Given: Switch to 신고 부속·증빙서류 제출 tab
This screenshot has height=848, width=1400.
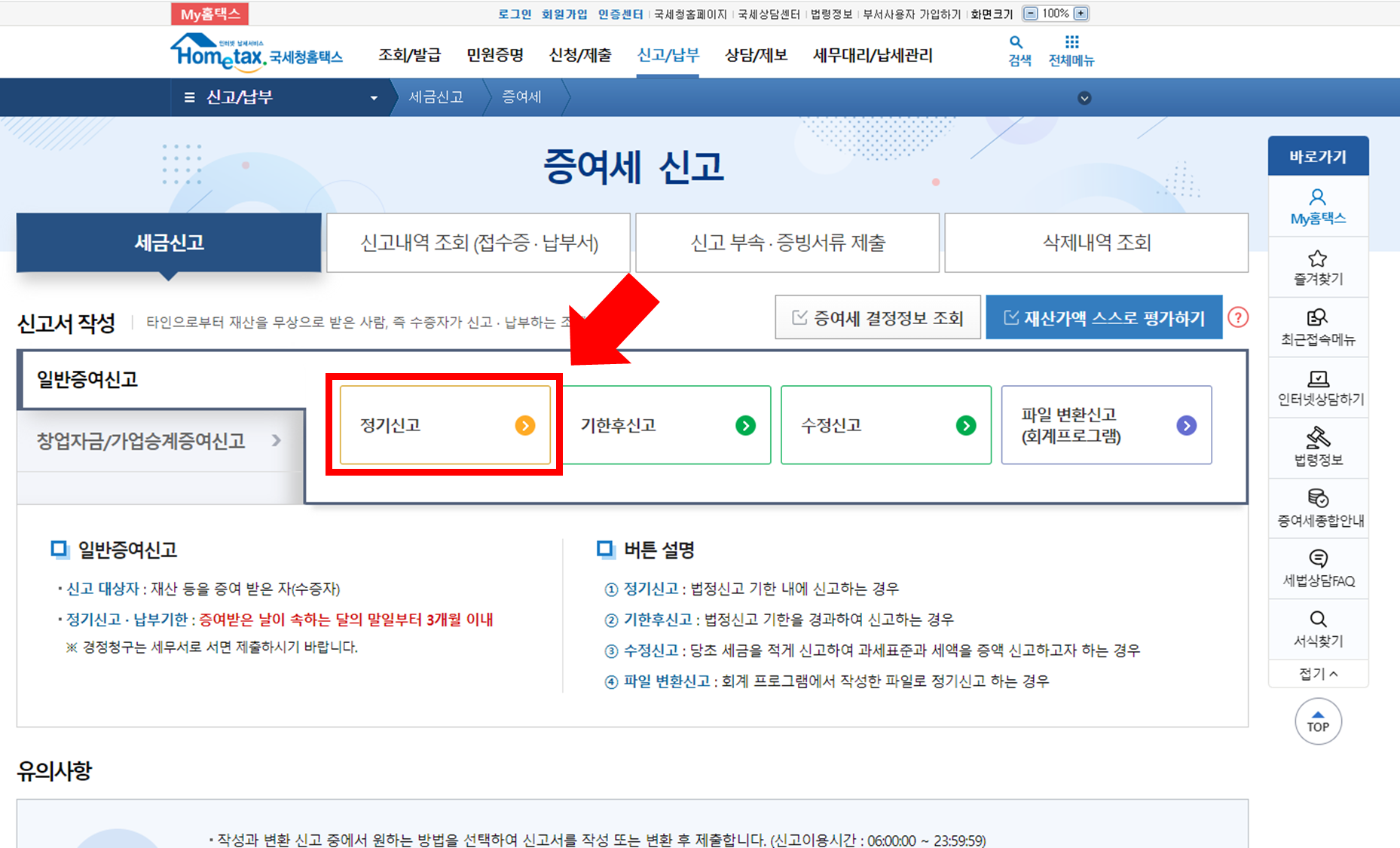Looking at the screenshot, I should [787, 243].
